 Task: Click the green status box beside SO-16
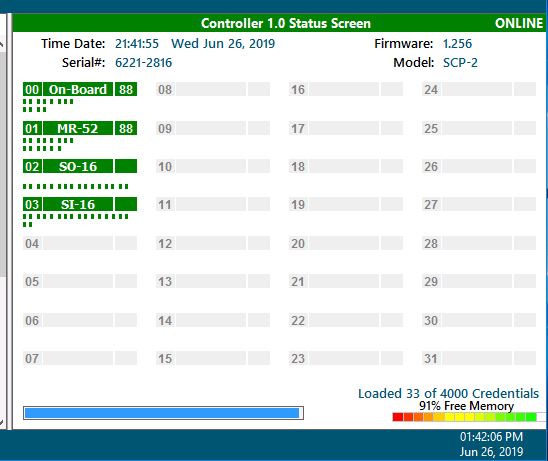(x=126, y=166)
